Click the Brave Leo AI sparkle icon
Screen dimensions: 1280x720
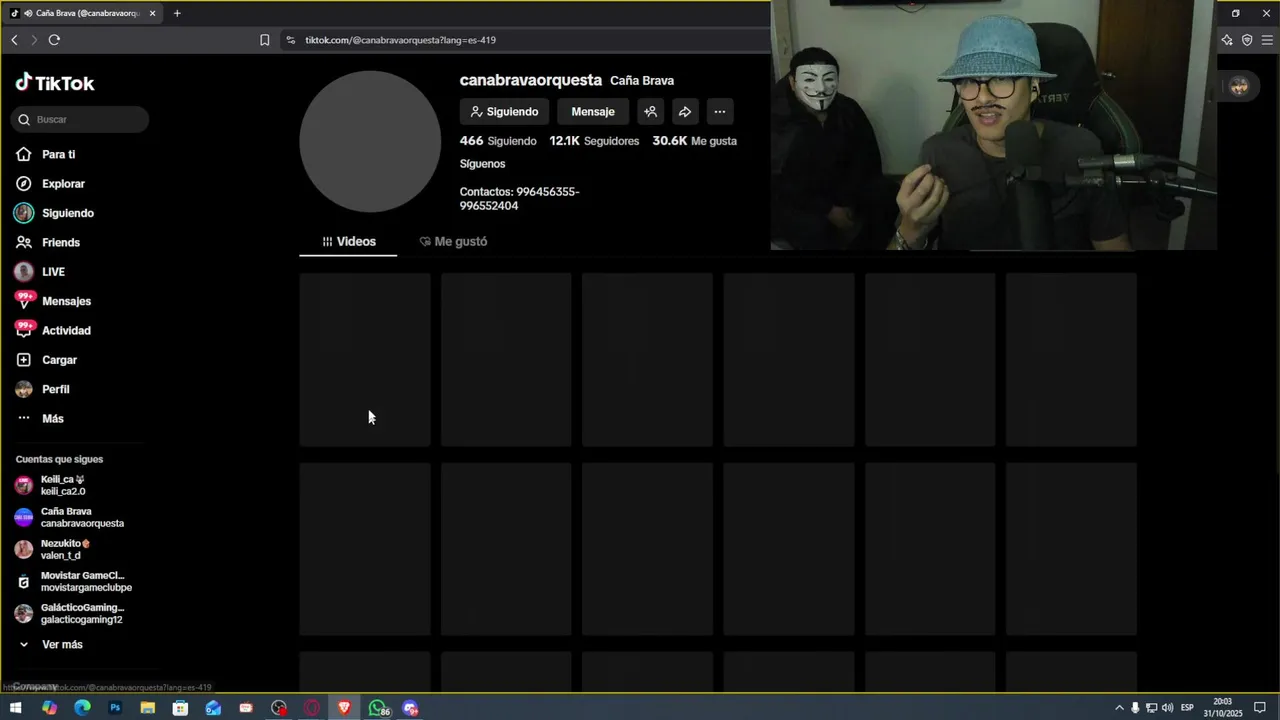click(x=1227, y=40)
